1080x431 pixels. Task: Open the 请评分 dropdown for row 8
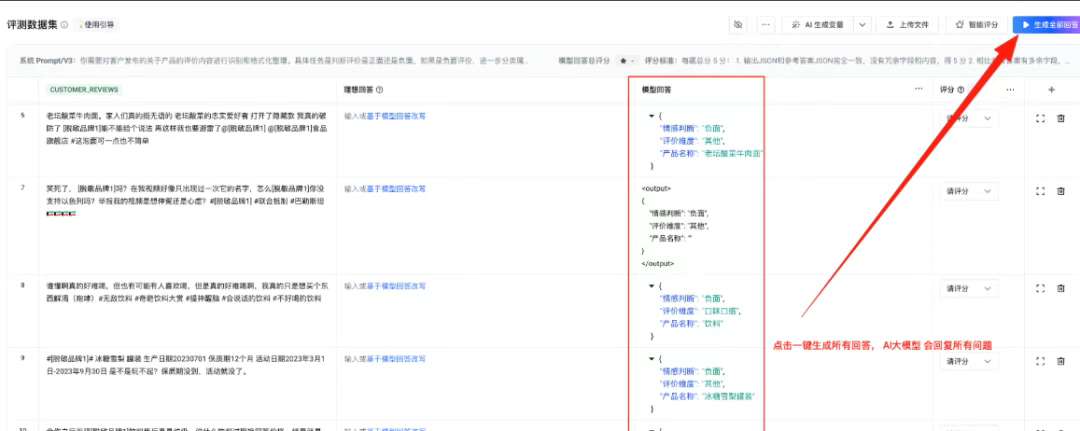(x=970, y=288)
